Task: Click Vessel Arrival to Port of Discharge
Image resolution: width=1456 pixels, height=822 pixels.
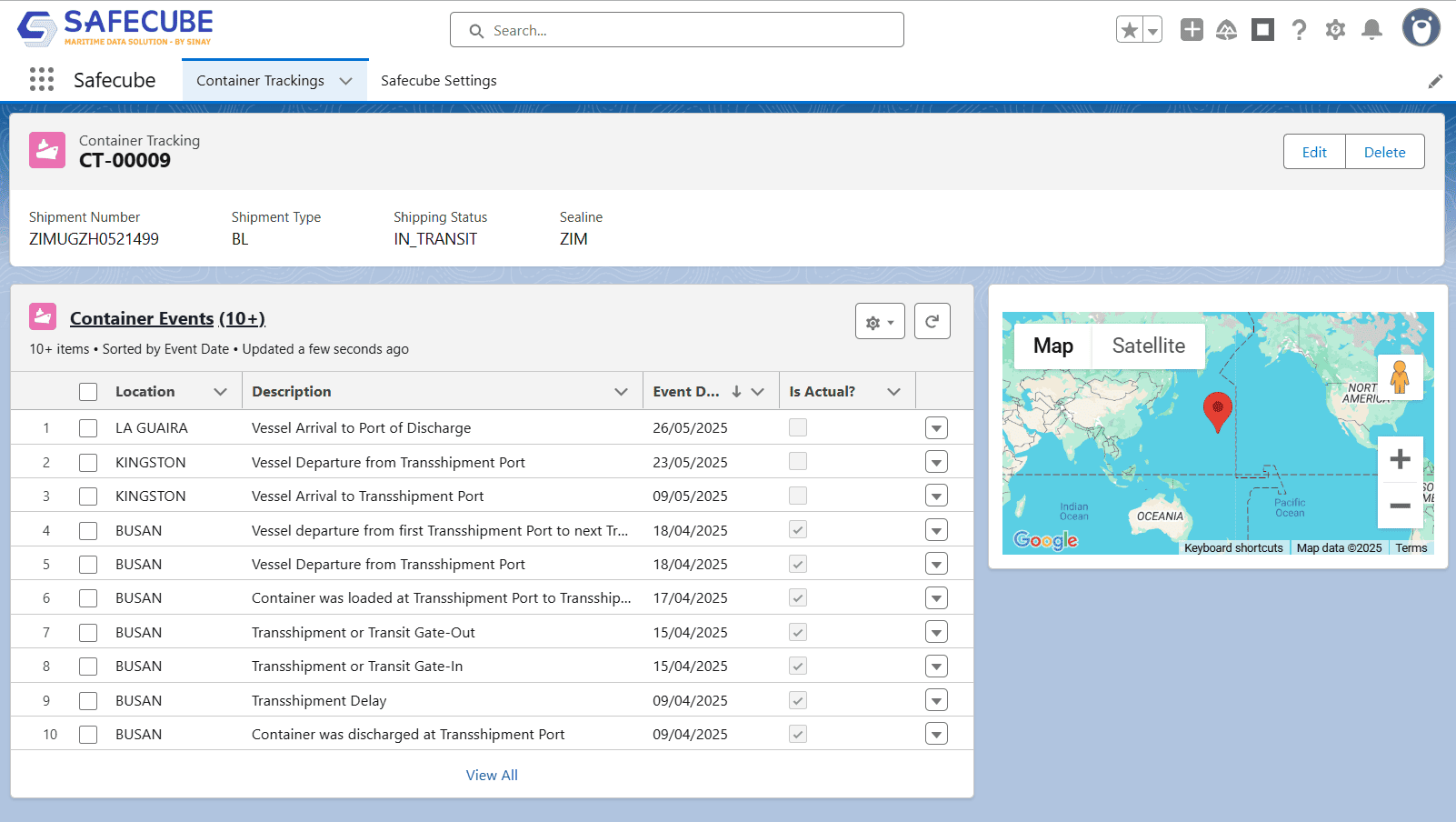Action: [362, 428]
